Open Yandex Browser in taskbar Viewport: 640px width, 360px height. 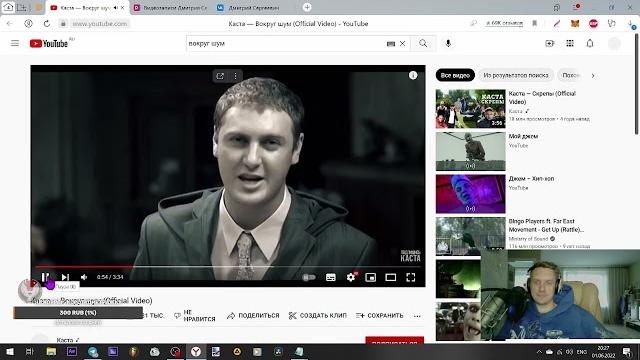(196, 351)
